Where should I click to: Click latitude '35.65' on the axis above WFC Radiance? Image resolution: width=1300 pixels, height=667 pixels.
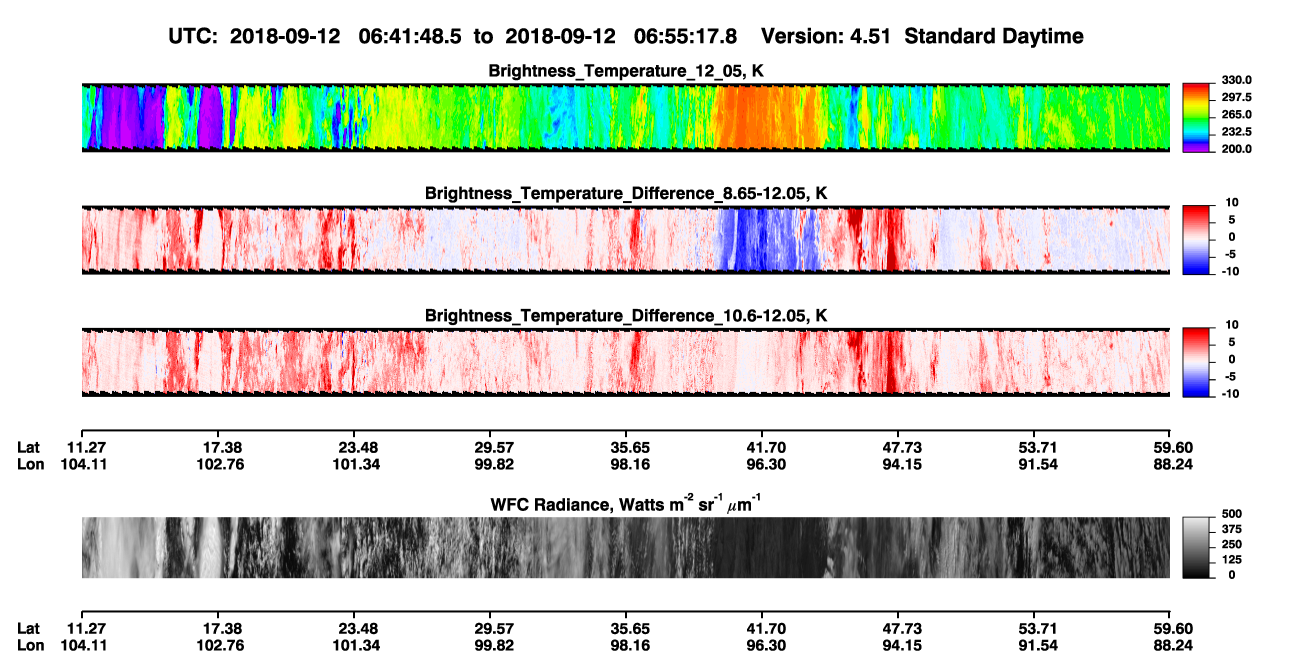tap(626, 447)
